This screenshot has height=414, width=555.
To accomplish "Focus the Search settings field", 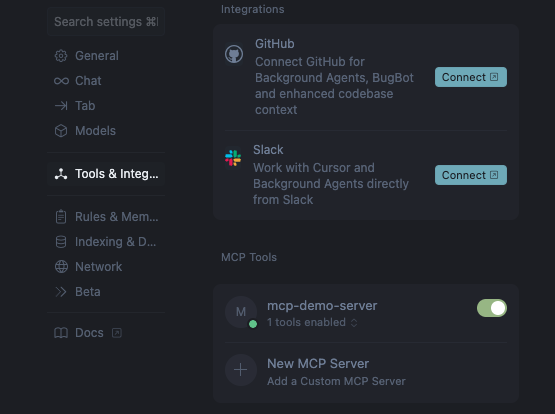I will [x=106, y=22].
